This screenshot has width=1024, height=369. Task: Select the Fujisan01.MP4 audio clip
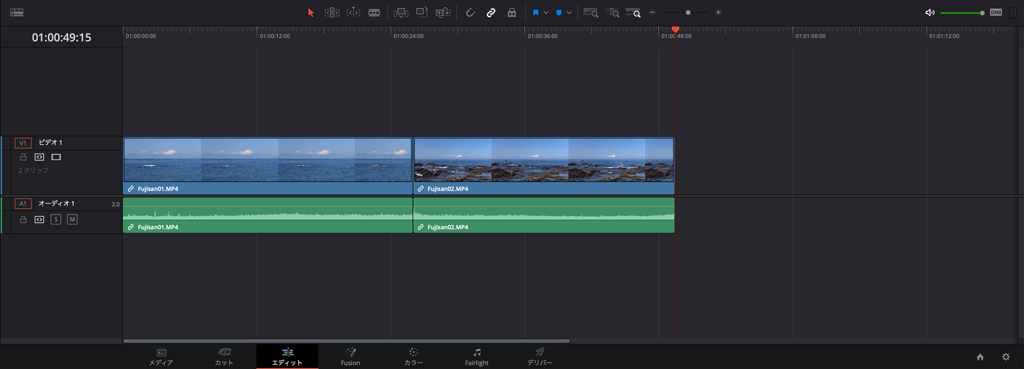pos(268,215)
